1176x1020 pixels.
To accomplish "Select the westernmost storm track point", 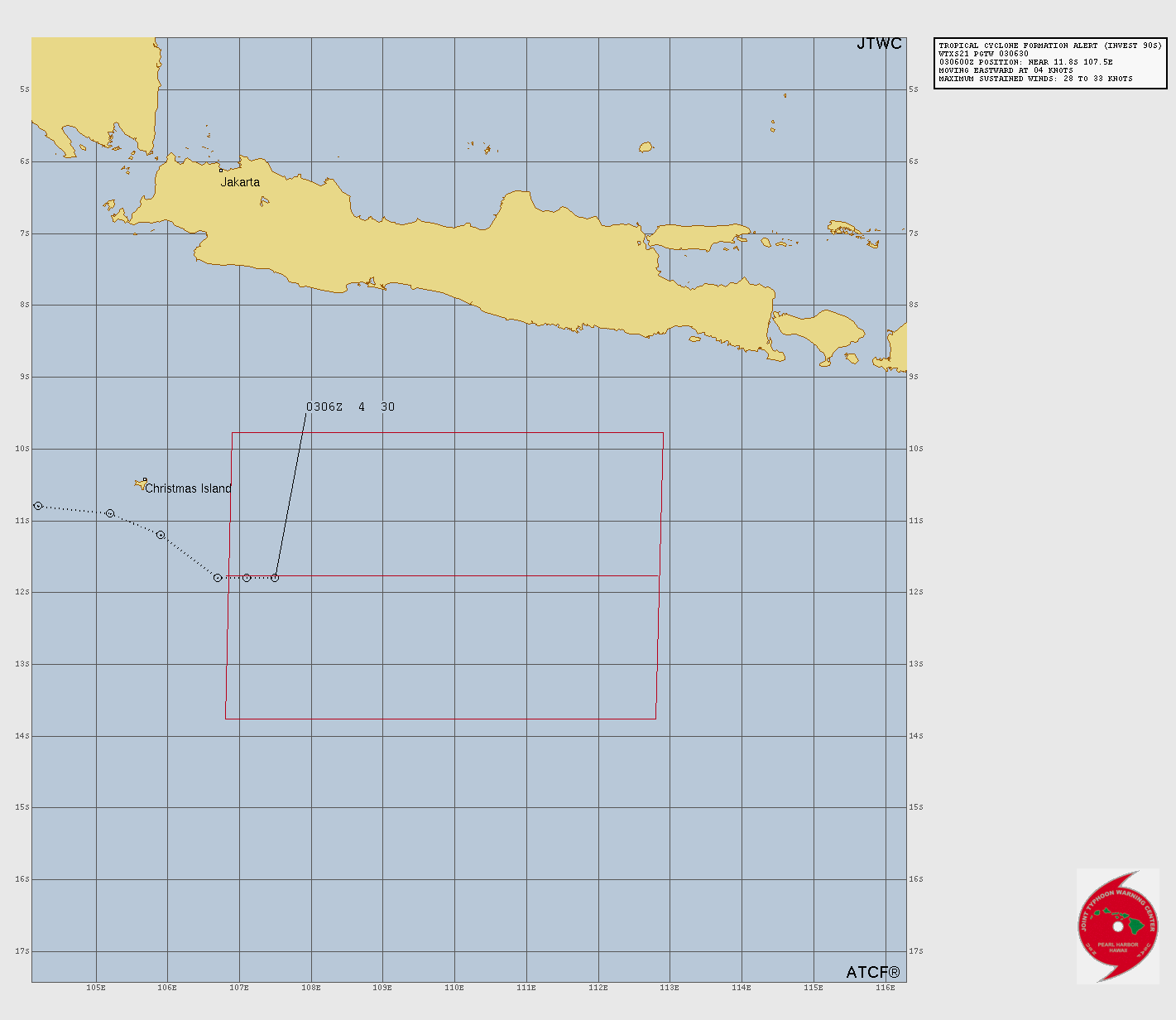I will coord(38,506).
